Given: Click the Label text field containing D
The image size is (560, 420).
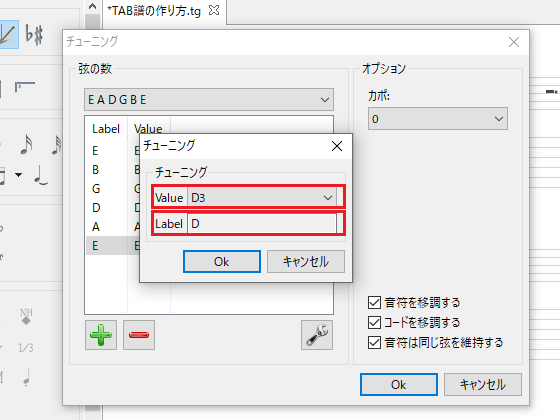Looking at the screenshot, I should click(x=262, y=224).
